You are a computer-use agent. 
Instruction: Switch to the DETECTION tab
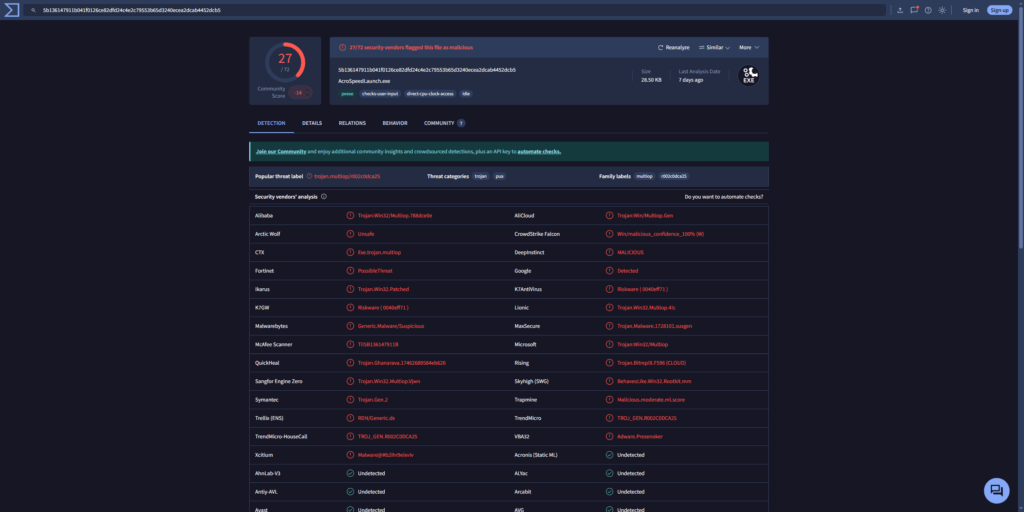pos(271,123)
